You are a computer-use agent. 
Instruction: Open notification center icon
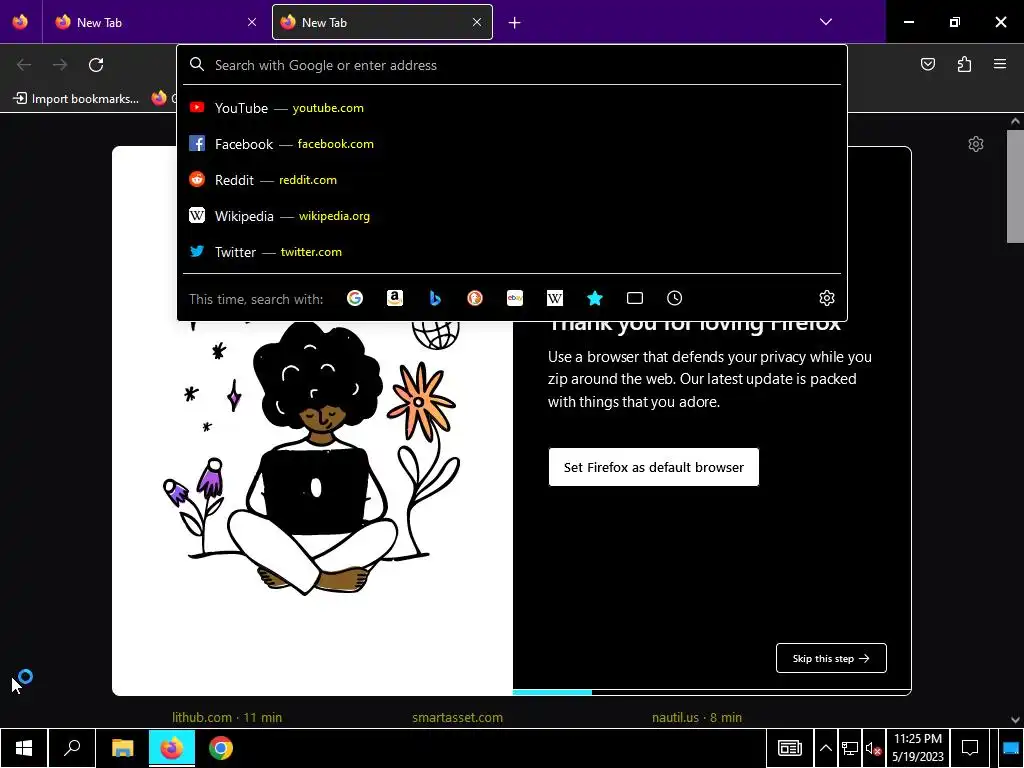(x=970, y=748)
